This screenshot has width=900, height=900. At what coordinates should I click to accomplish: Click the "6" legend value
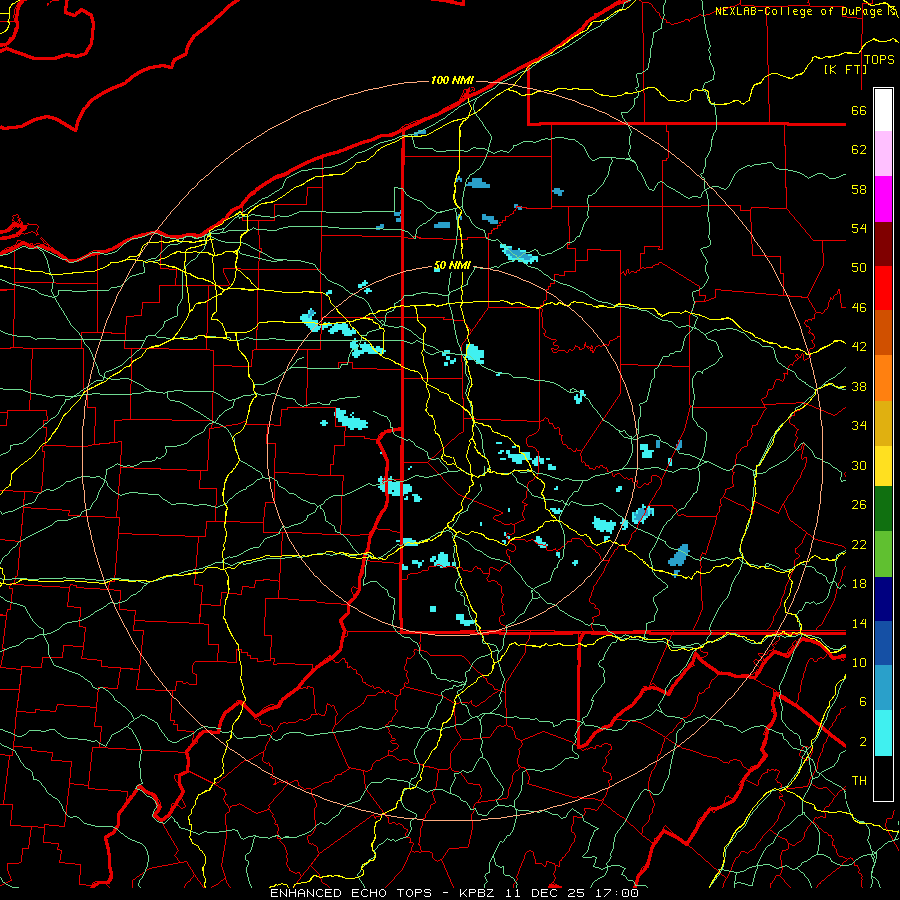(x=862, y=701)
